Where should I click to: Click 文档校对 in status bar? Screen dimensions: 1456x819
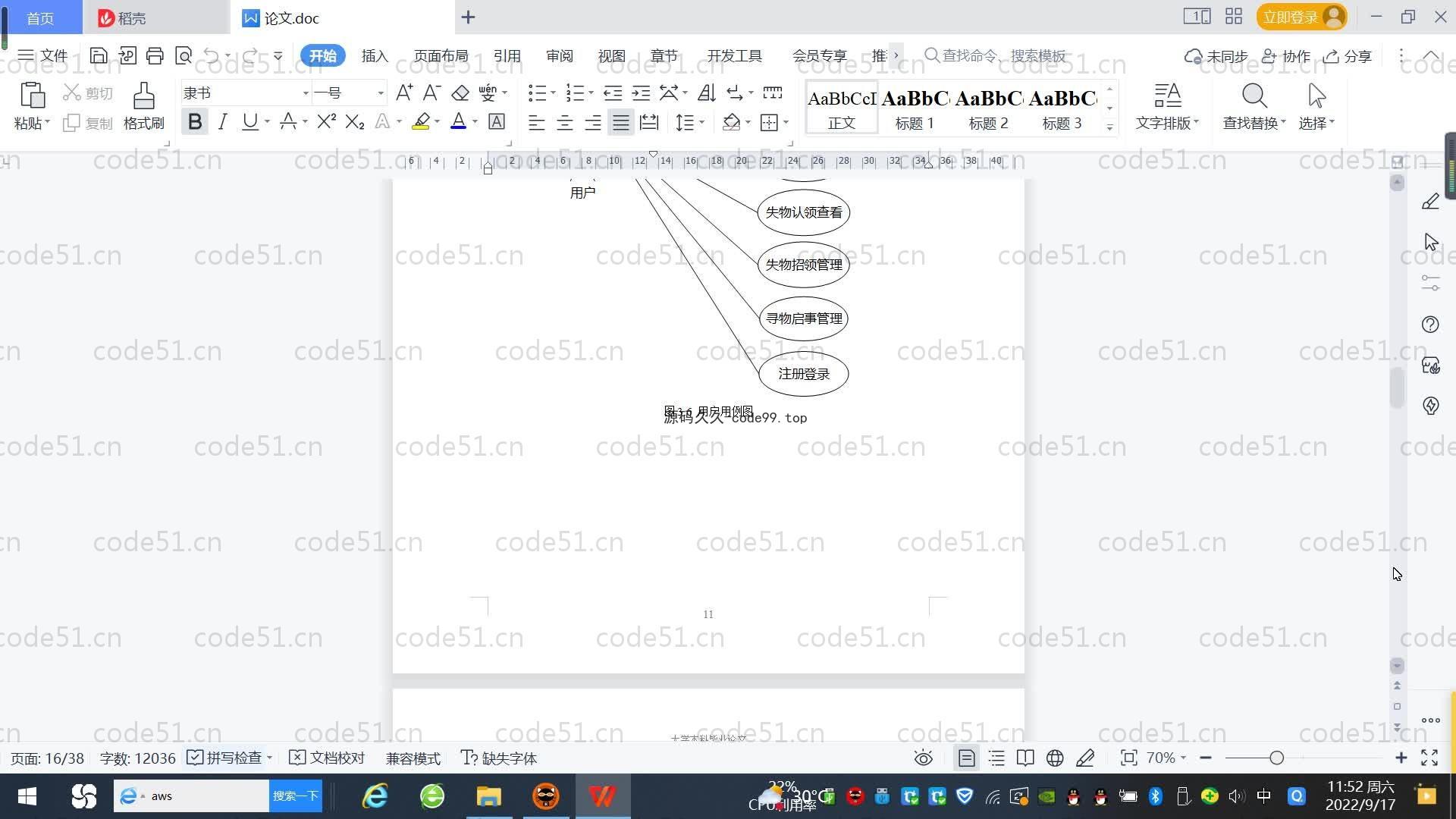328,758
